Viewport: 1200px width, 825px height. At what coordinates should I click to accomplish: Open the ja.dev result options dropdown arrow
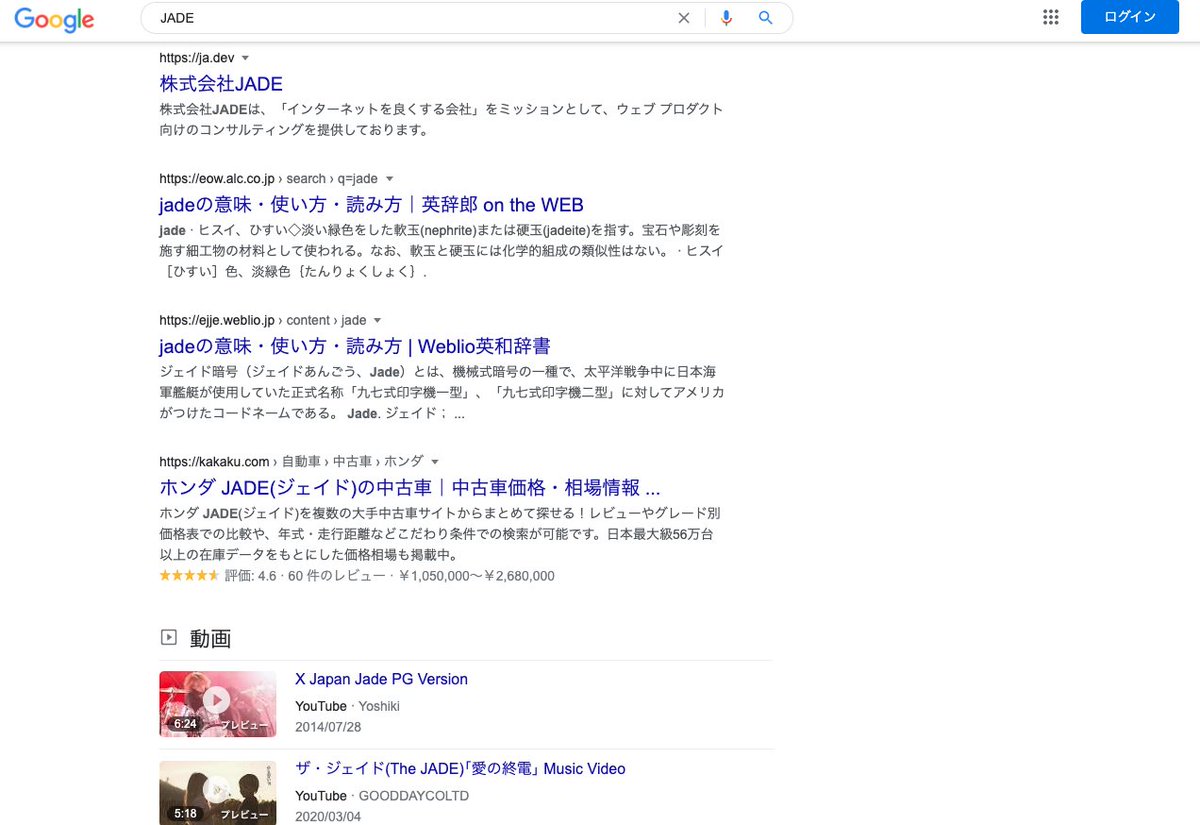(246, 58)
